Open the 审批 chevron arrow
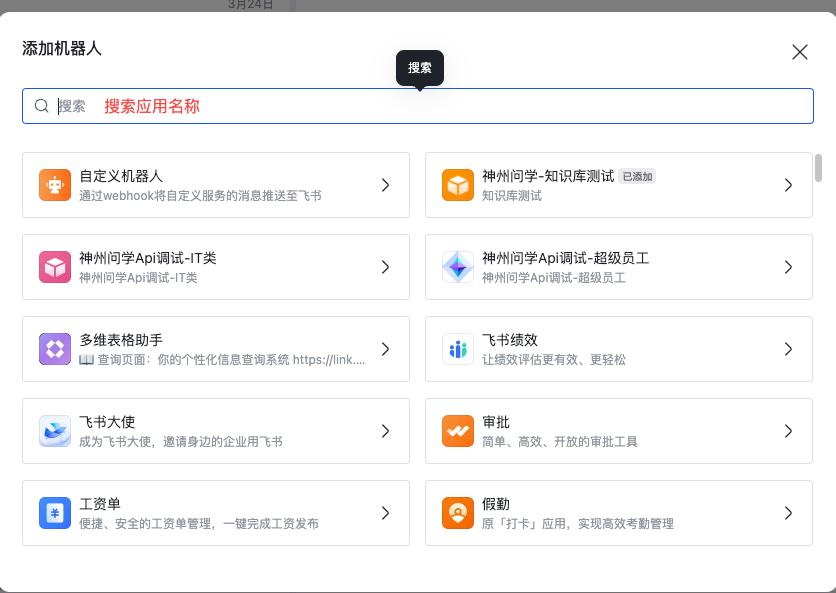The height and width of the screenshot is (593, 836). click(788, 431)
